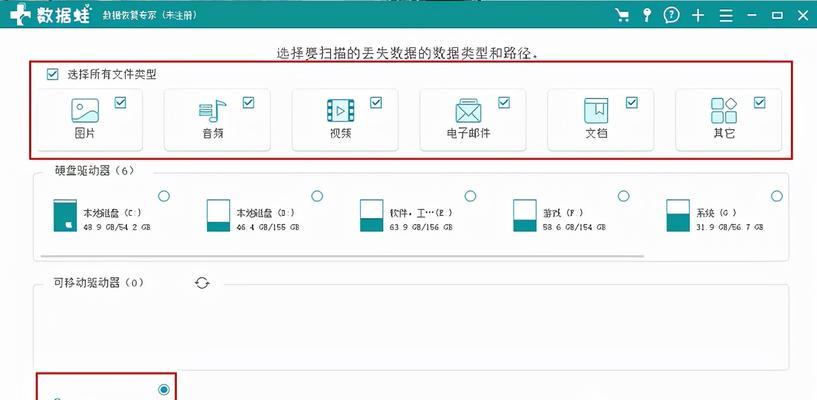Uncheck the 视频 file type checkbox
Viewport: 817px width, 400px height.
tap(376, 103)
